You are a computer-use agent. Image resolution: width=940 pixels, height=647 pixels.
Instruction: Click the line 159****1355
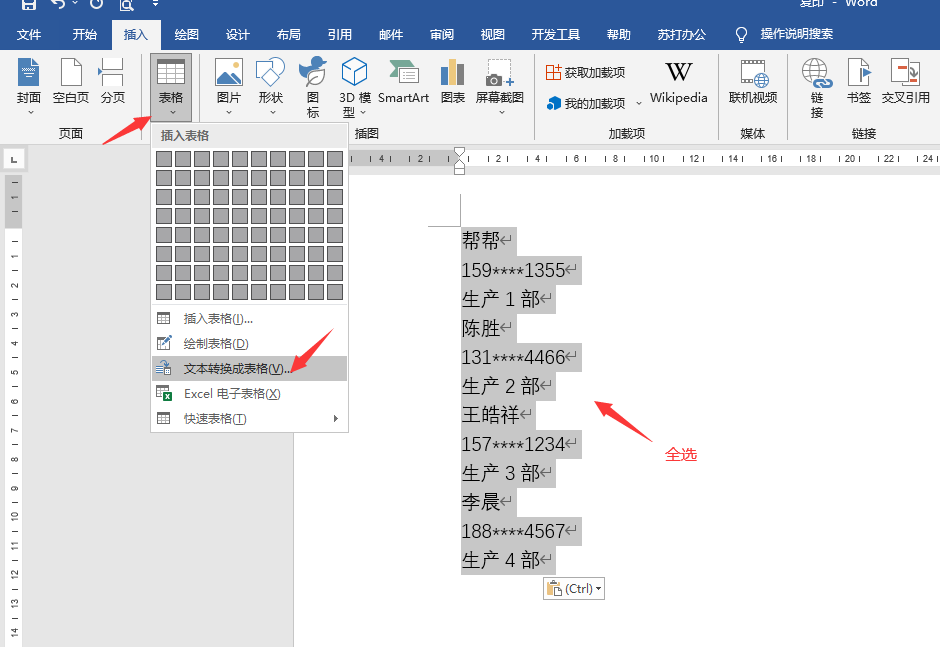[x=513, y=270]
